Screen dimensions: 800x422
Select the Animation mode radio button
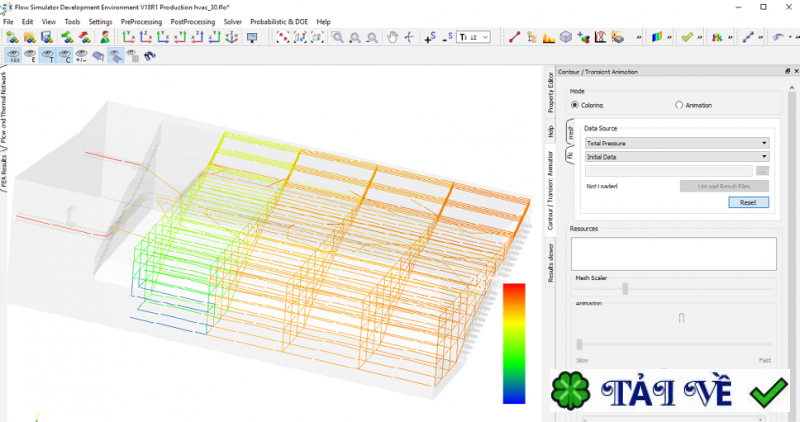click(680, 104)
